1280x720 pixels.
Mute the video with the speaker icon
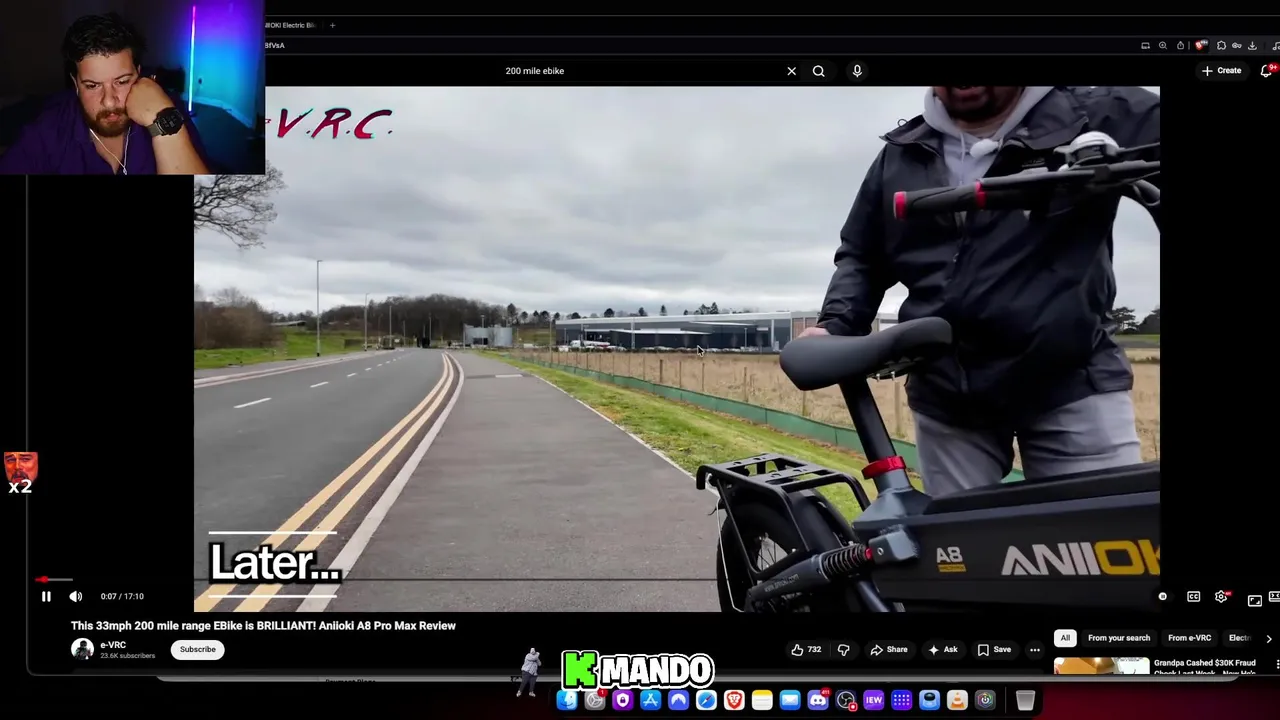76,597
